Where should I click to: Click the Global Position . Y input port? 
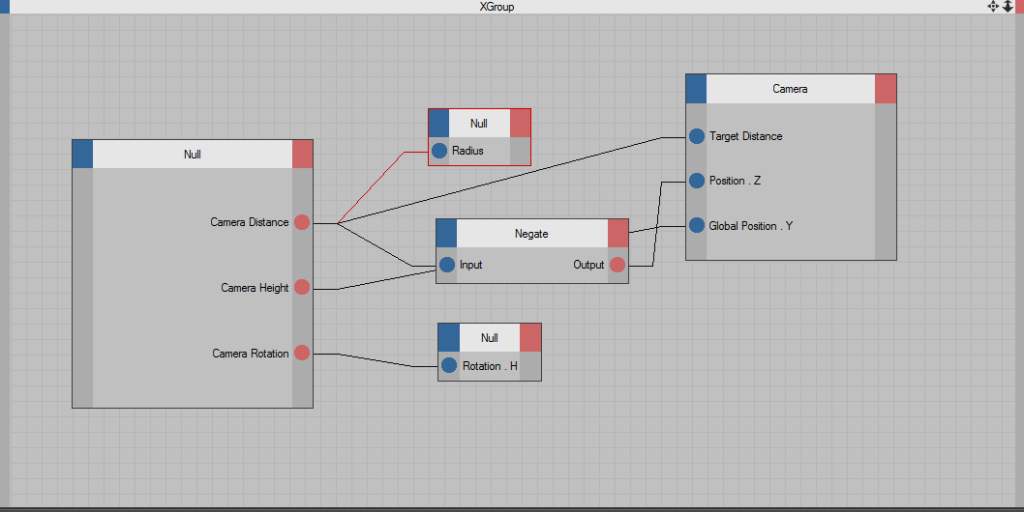tap(696, 226)
